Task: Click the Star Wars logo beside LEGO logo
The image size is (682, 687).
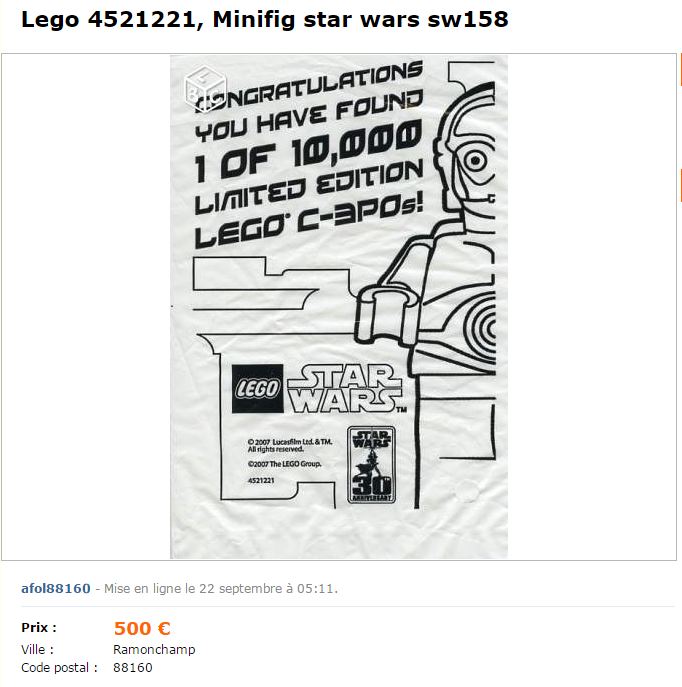Action: [x=346, y=389]
